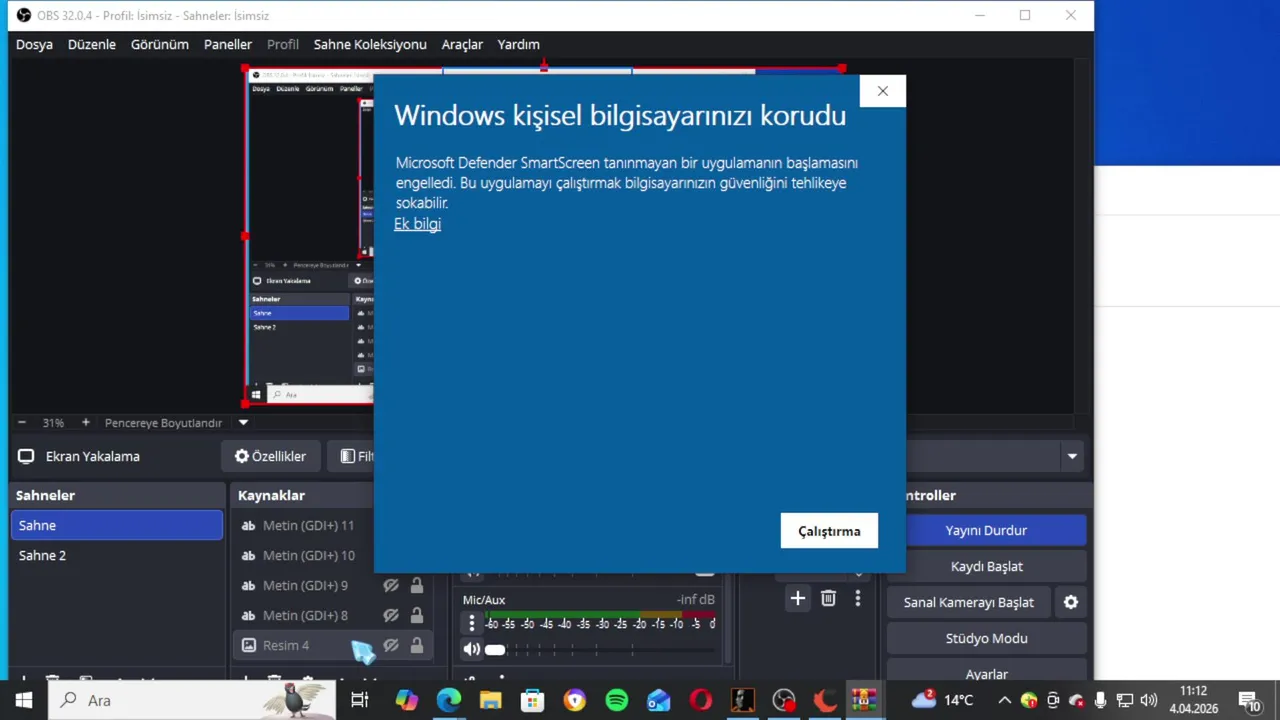Screen dimensions: 1280x720
Task: Select the 'Metin (GDI+) 10' source
Action: (x=308, y=555)
